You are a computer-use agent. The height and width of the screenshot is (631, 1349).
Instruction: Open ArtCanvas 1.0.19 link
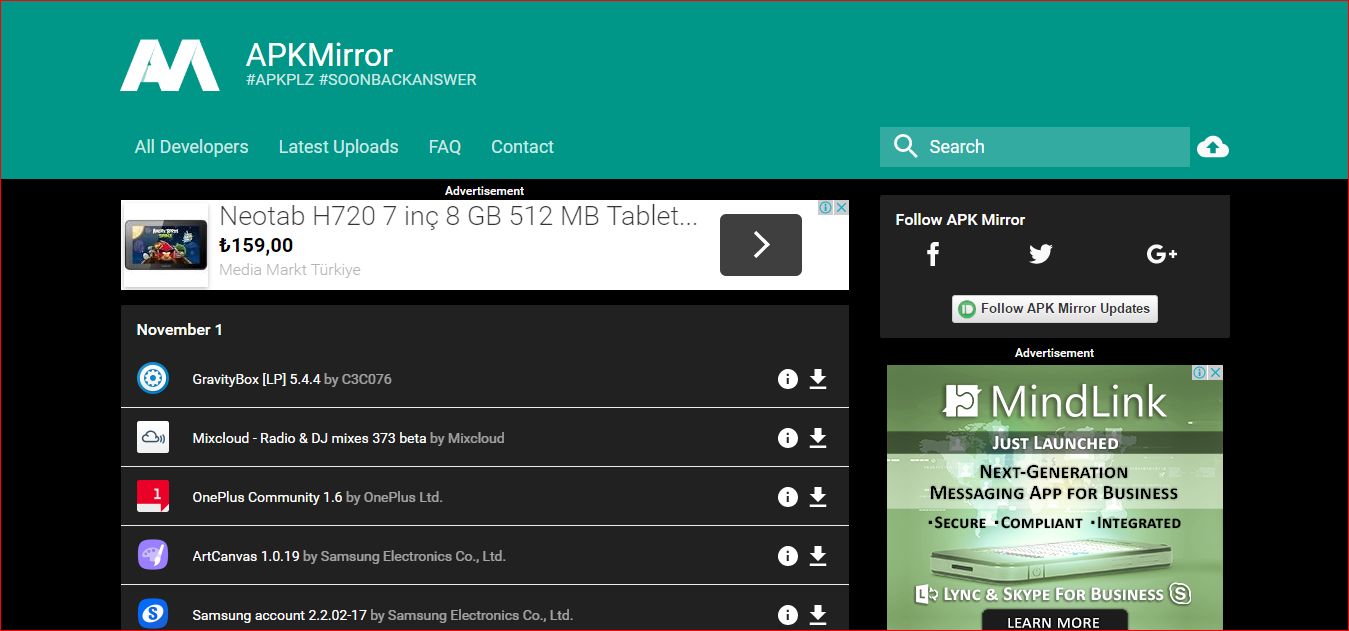(x=246, y=556)
